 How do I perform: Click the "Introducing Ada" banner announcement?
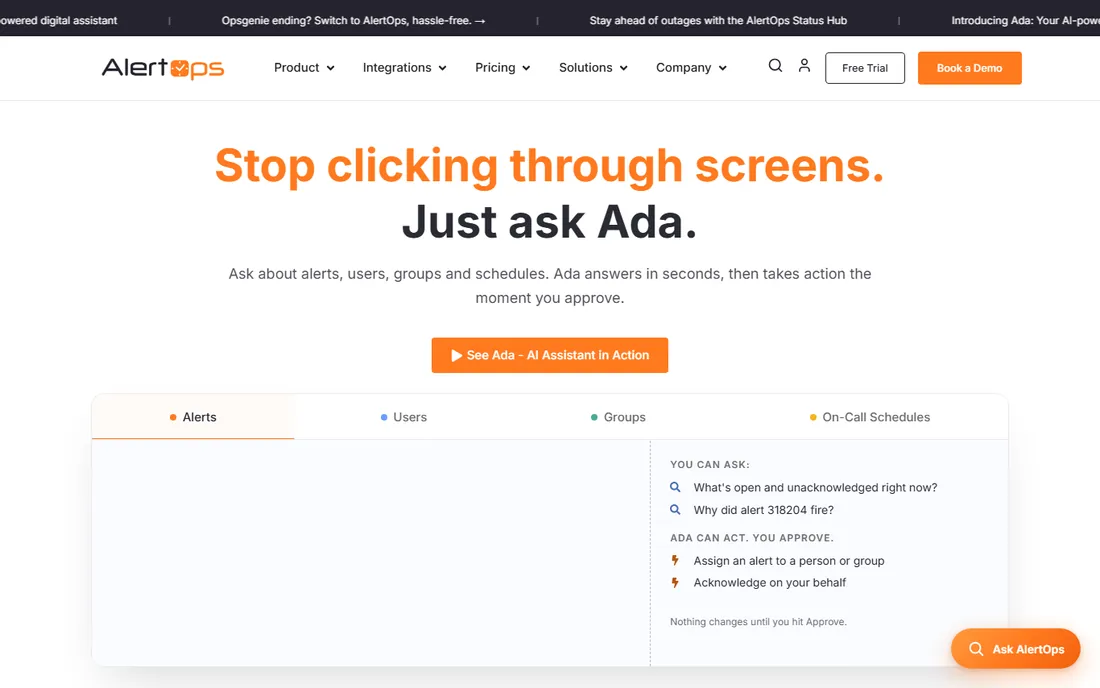[x=1025, y=20]
